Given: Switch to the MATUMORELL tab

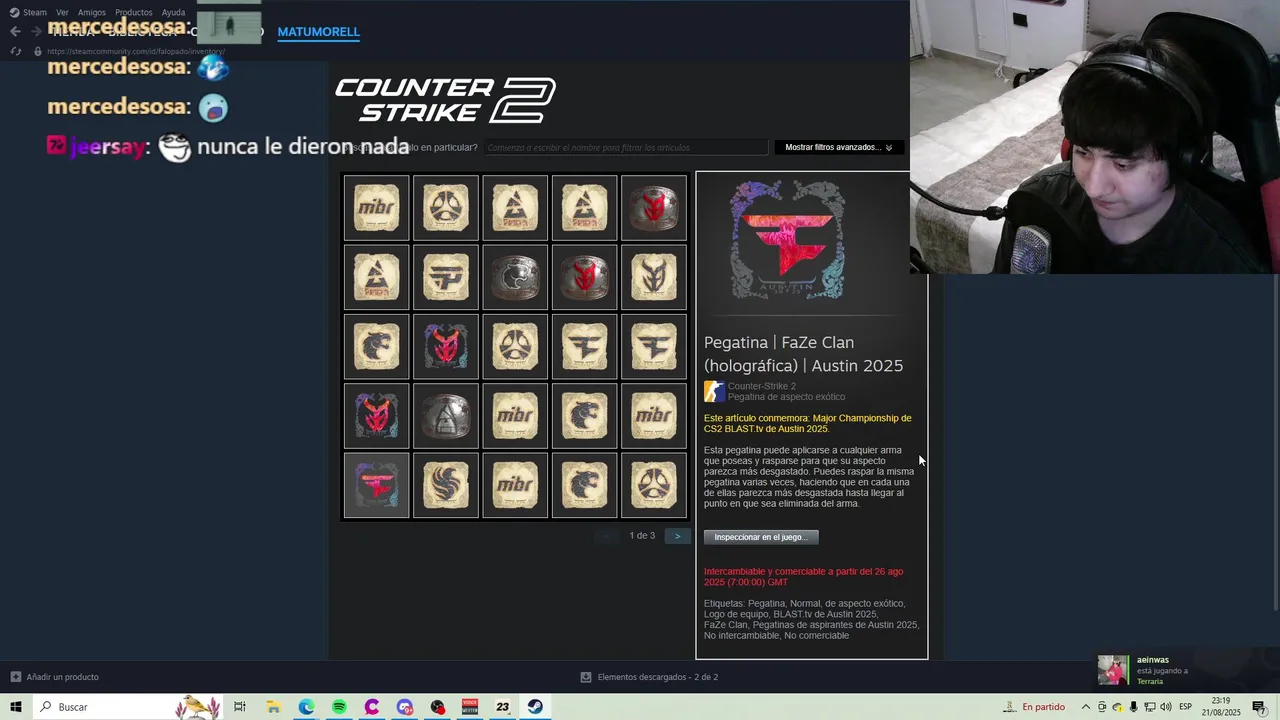Looking at the screenshot, I should [x=318, y=32].
